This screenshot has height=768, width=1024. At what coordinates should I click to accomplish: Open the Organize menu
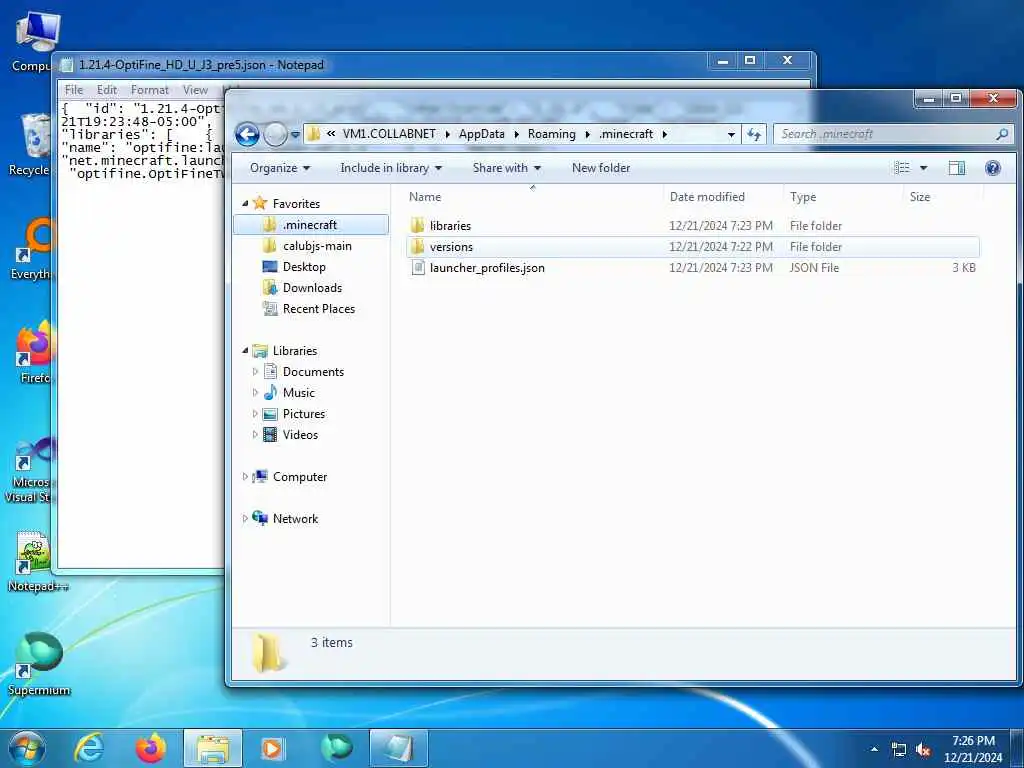[x=280, y=168]
